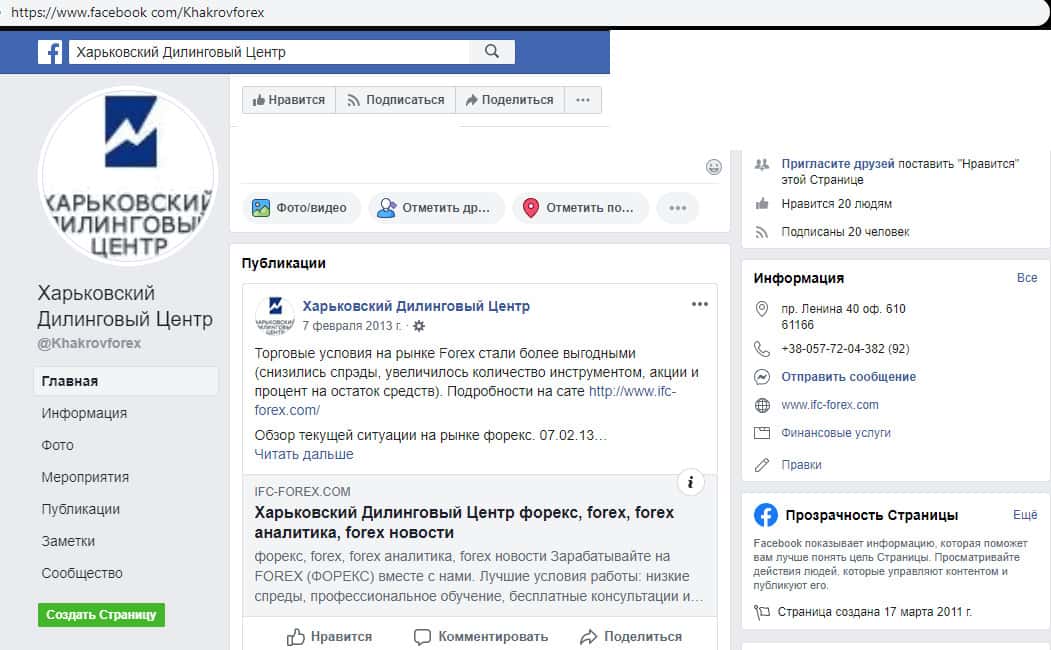1051x650 pixels.
Task: Click the green Создать Страницу button
Action: pos(101,614)
